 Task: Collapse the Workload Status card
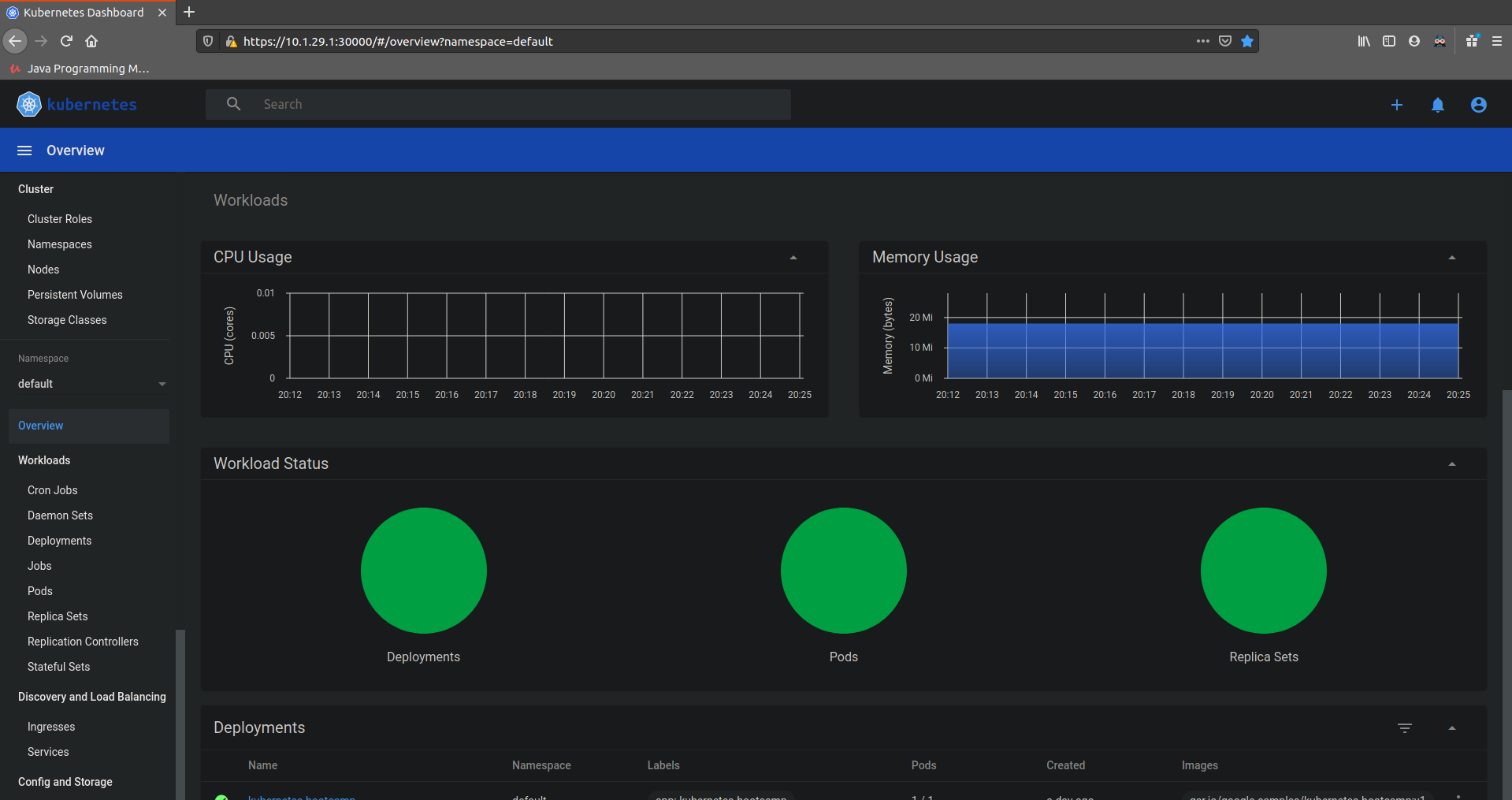tap(1452, 464)
